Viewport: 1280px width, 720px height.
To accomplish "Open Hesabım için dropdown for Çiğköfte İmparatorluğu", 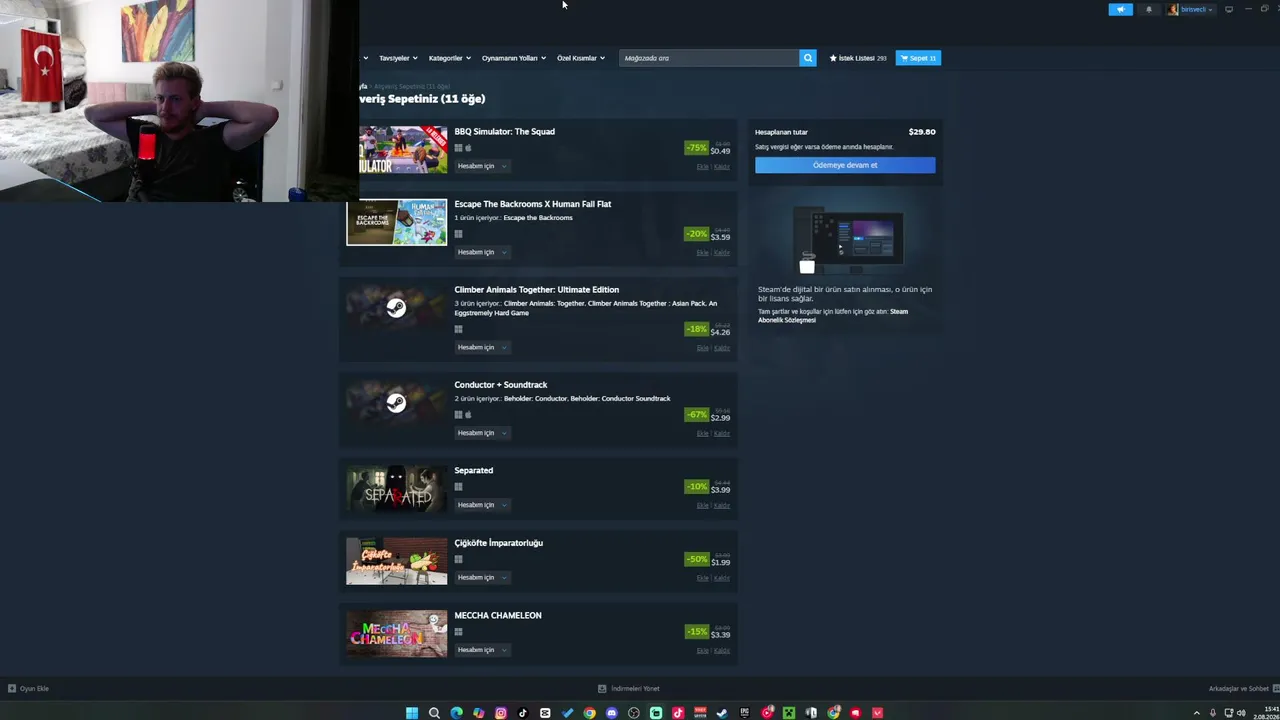I will 483,577.
